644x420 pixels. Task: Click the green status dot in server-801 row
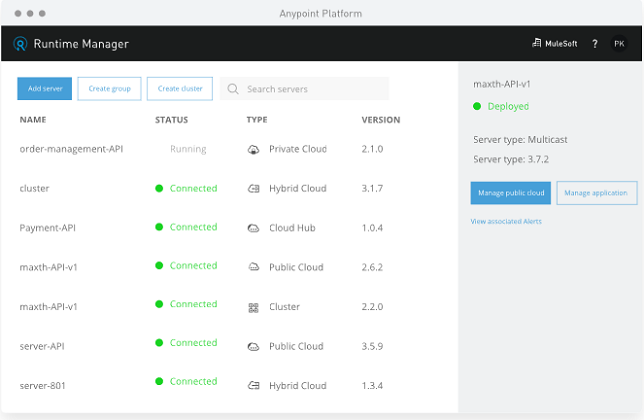pos(159,381)
